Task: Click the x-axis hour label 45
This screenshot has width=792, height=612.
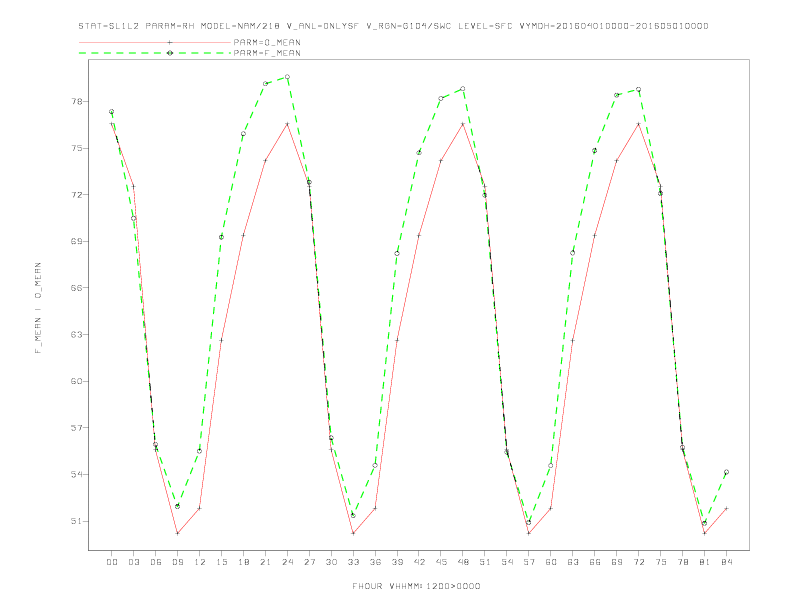Action: click(x=441, y=562)
